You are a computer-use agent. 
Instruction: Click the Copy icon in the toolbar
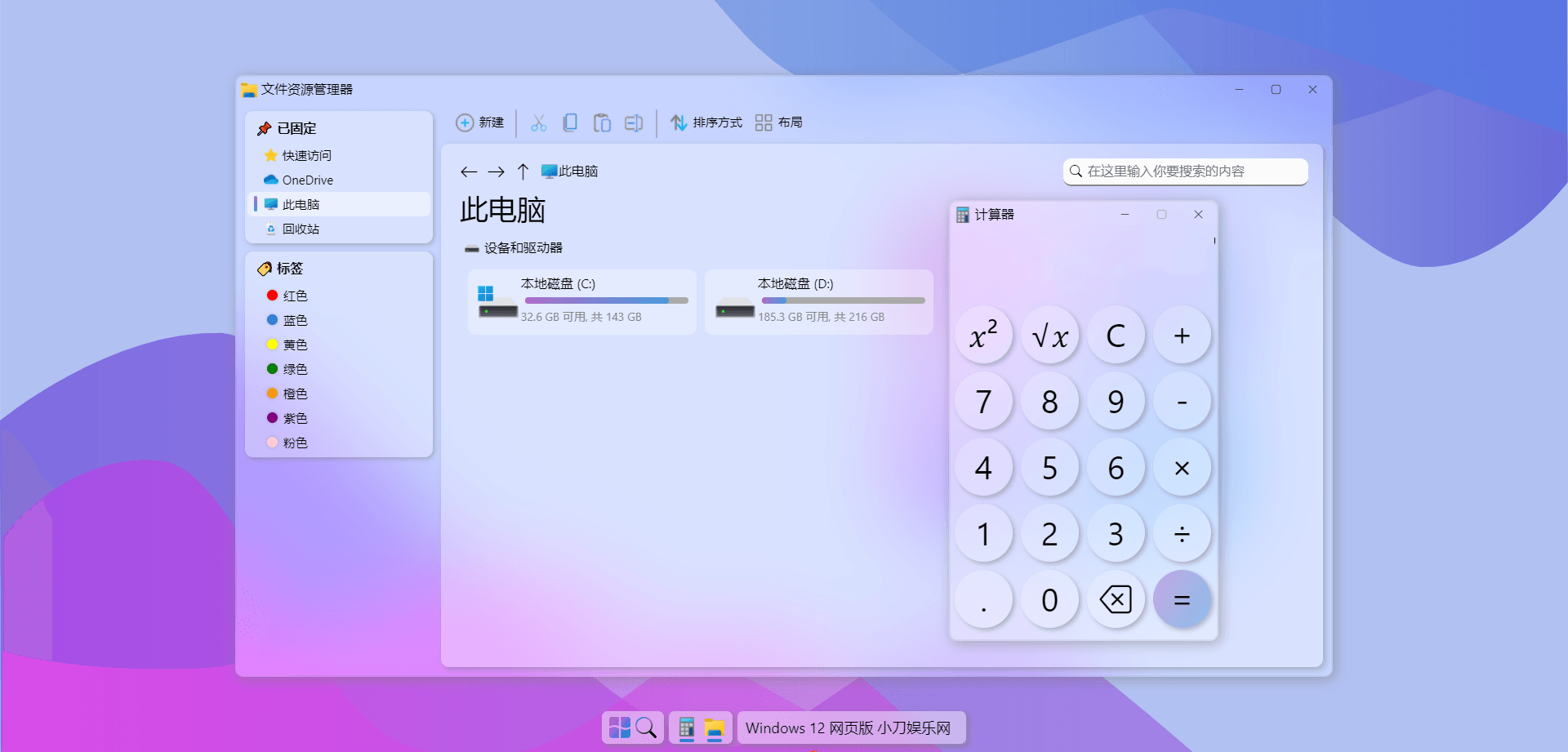click(570, 122)
